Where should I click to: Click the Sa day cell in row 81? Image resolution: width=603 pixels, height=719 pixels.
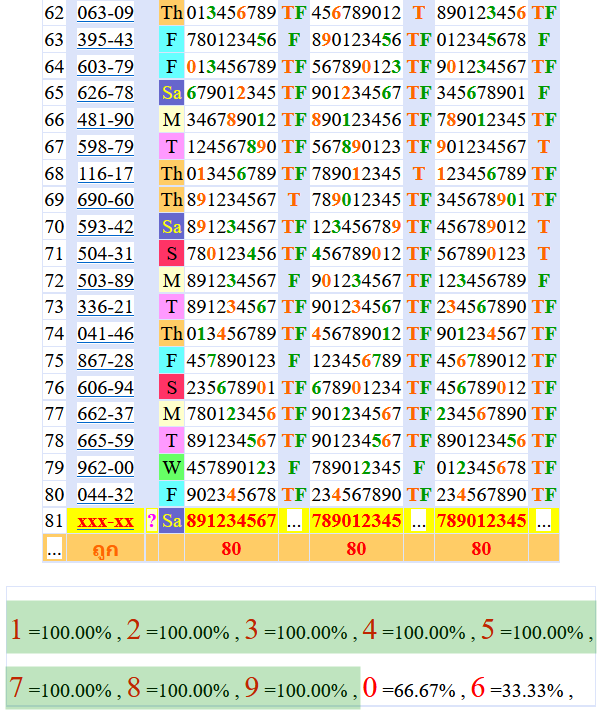[x=171, y=521]
